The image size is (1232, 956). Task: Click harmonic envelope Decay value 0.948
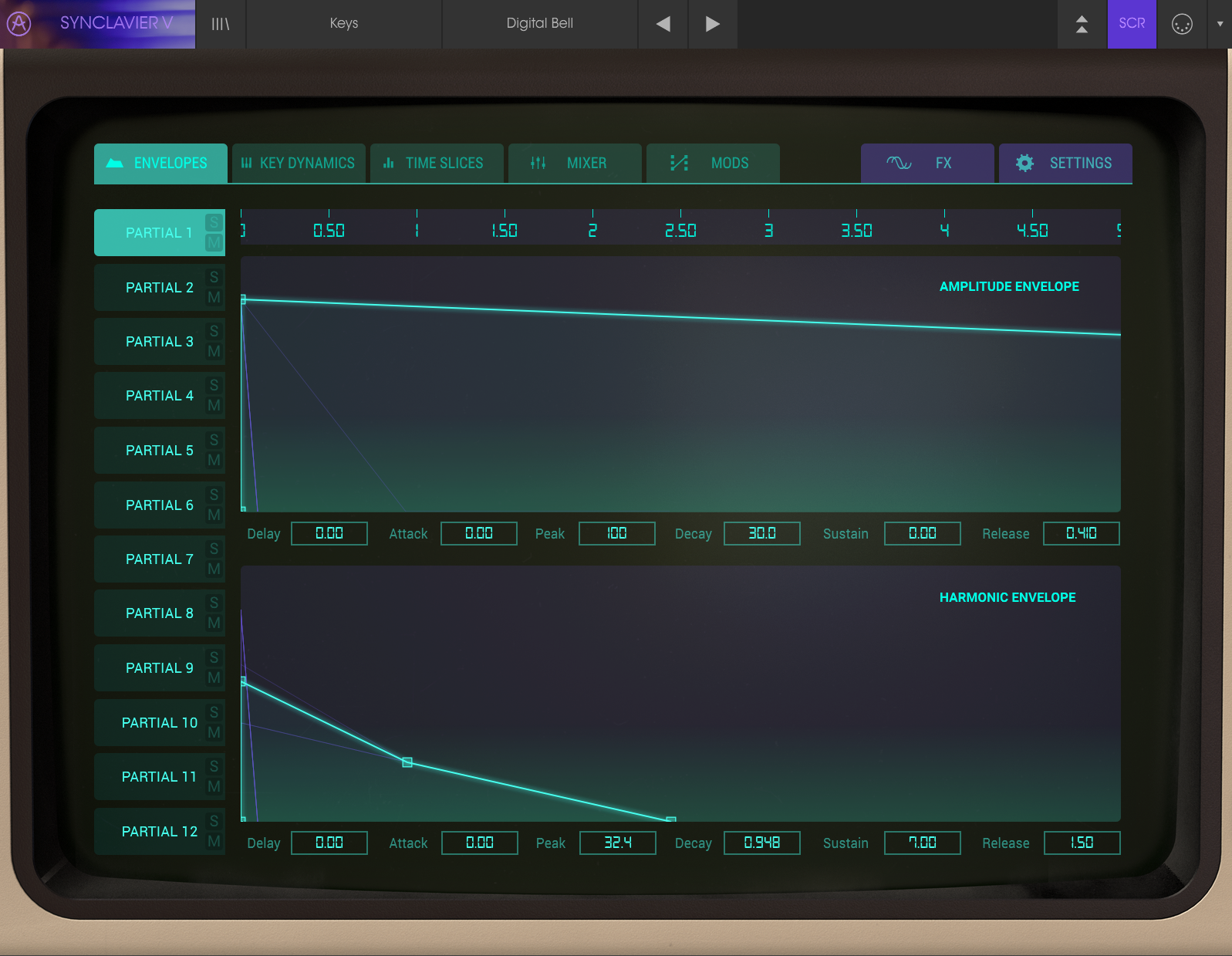(762, 843)
